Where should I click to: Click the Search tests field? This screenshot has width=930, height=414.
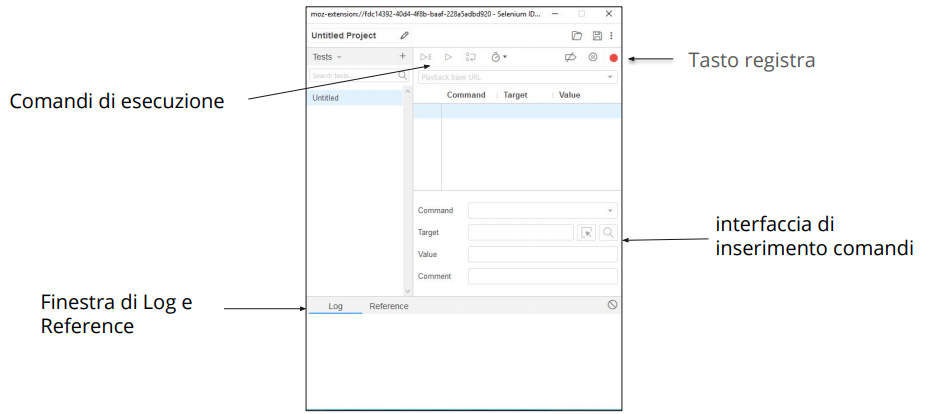352,76
